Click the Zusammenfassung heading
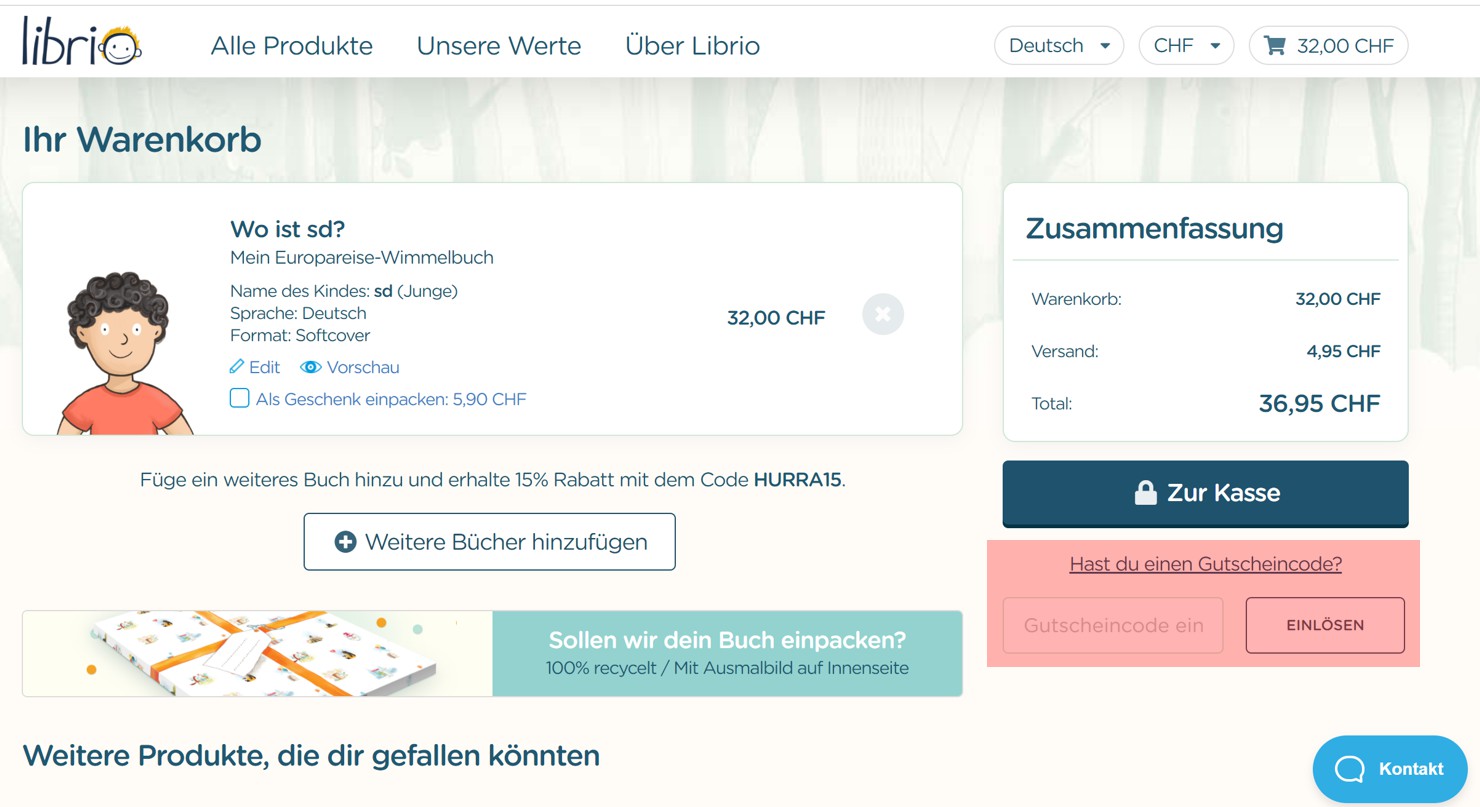 tap(1154, 228)
